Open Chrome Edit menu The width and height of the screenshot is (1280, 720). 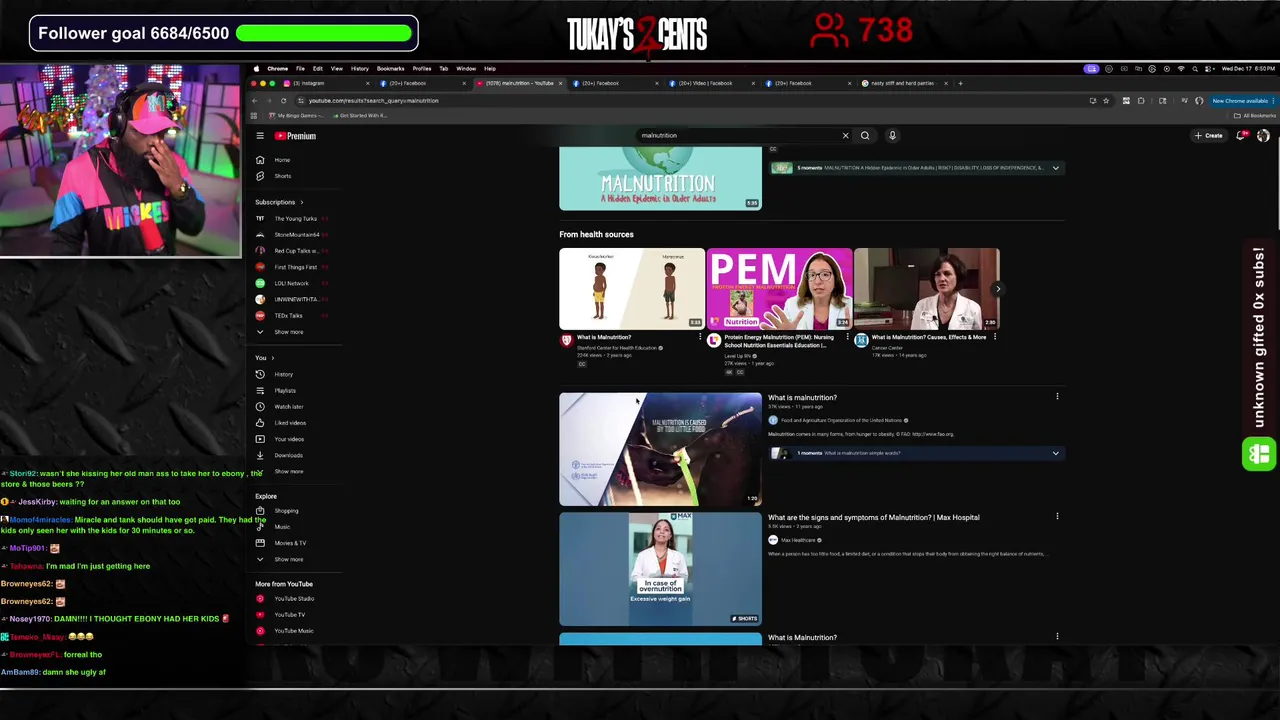coord(317,69)
